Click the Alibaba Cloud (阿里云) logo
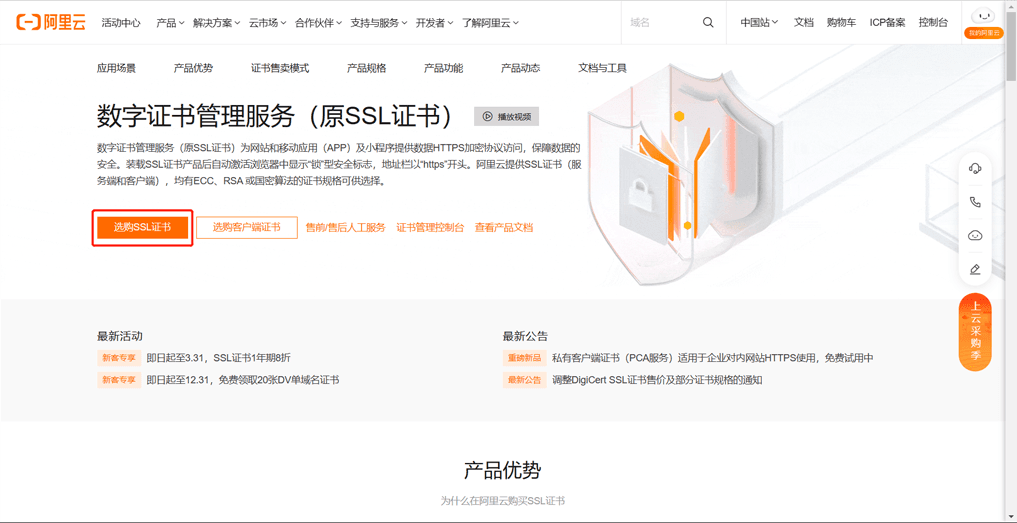This screenshot has height=523, width=1017. click(x=51, y=22)
